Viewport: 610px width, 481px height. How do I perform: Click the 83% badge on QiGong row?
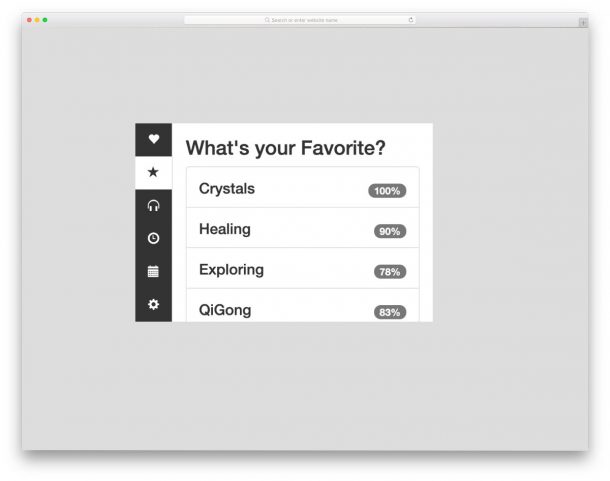click(x=390, y=312)
